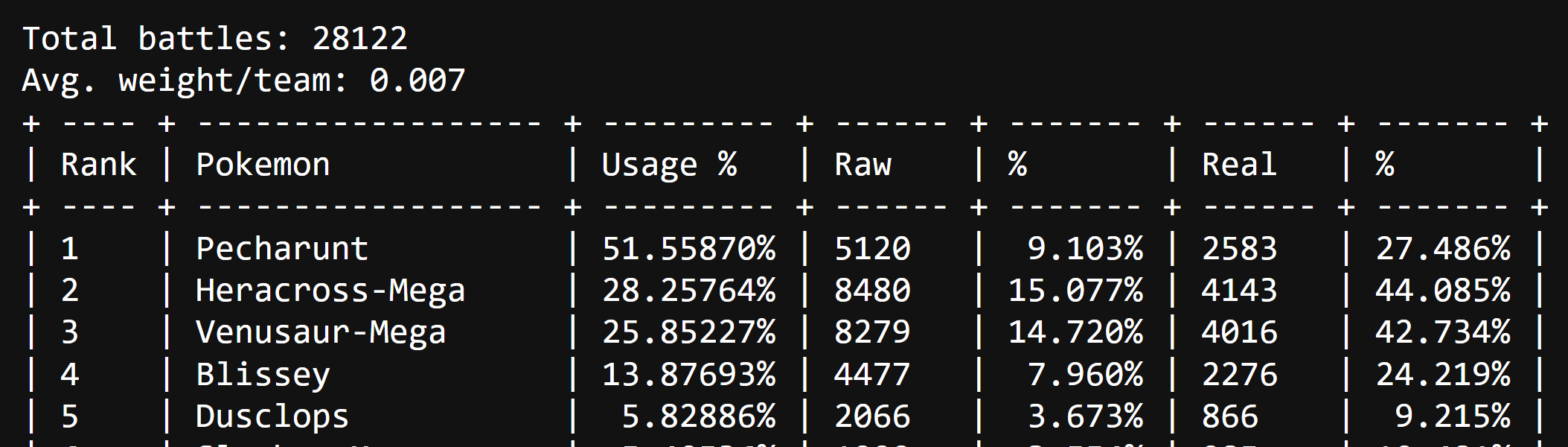Click Heracross-Mega's real percentage 44.085%

point(1443,291)
